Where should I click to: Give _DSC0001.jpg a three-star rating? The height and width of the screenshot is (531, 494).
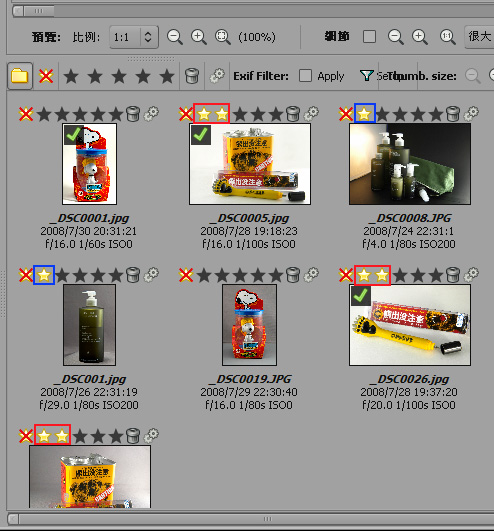click(x=80, y=114)
